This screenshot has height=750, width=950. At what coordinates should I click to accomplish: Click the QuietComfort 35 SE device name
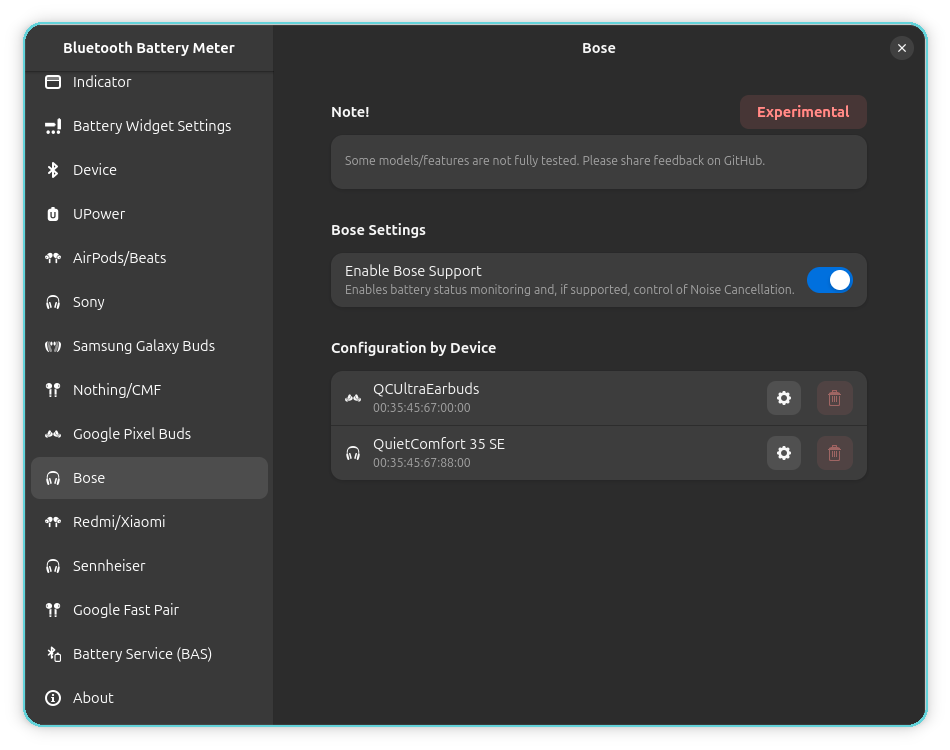click(x=439, y=444)
